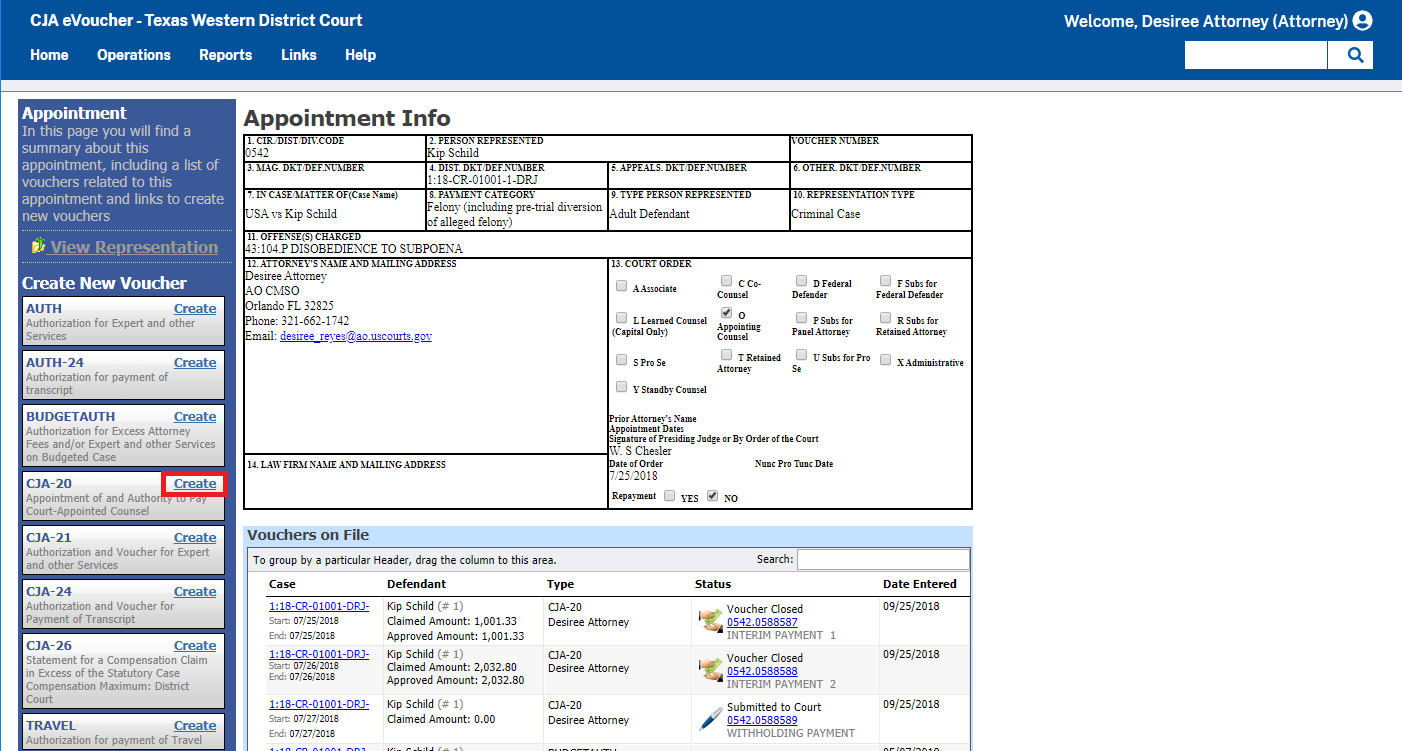Click the Submitted to Court pen icon

click(710, 719)
